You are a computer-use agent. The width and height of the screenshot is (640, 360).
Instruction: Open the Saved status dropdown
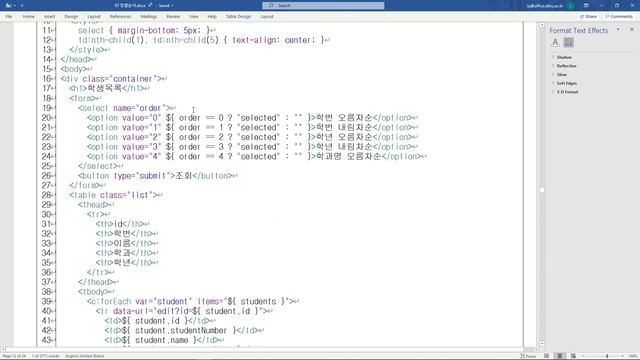[x=166, y=6]
